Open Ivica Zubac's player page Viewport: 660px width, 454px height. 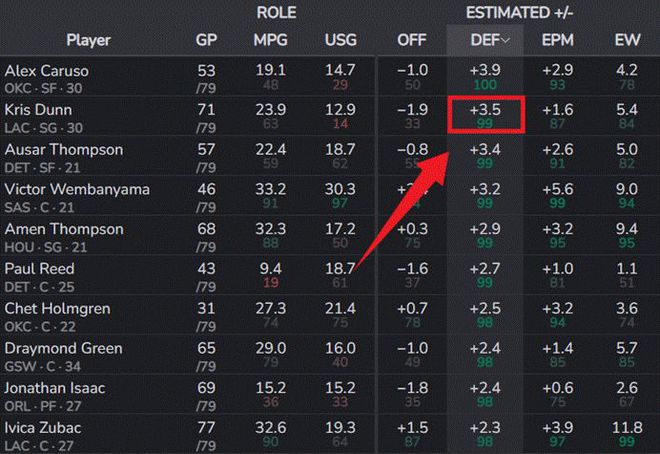pyautogui.click(x=45, y=428)
